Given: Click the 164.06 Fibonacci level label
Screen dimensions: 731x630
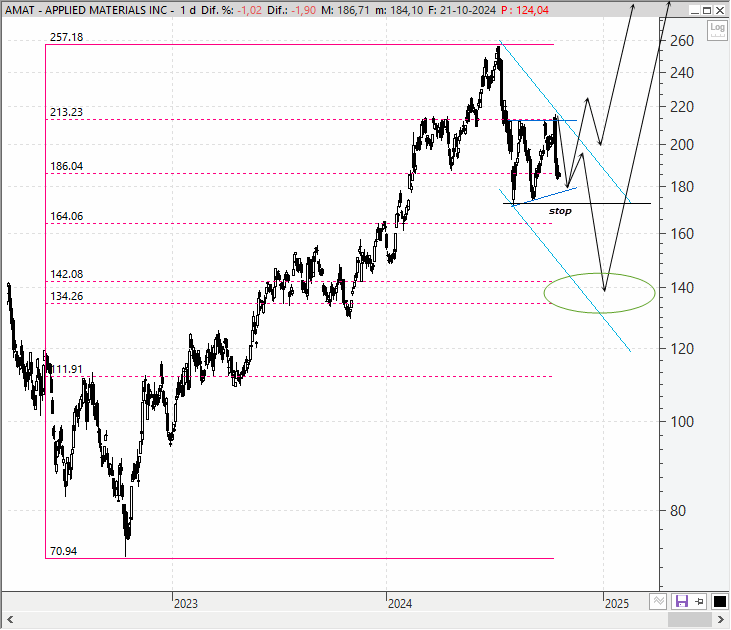Looking at the screenshot, I should tap(67, 216).
